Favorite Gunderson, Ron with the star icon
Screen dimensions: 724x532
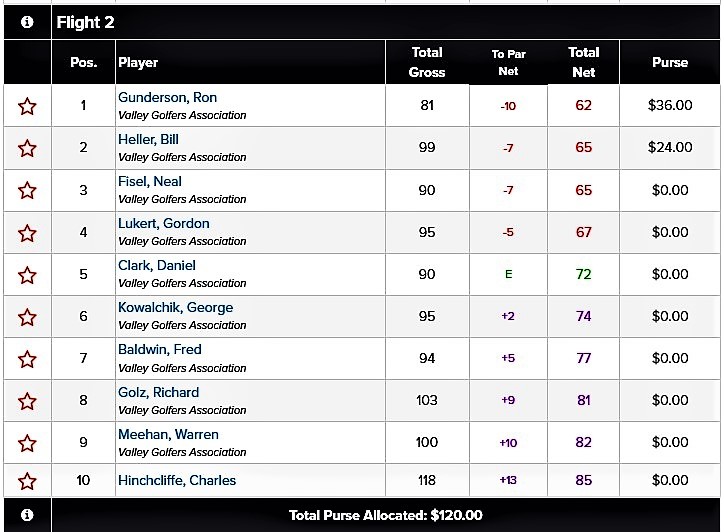[x=27, y=106]
